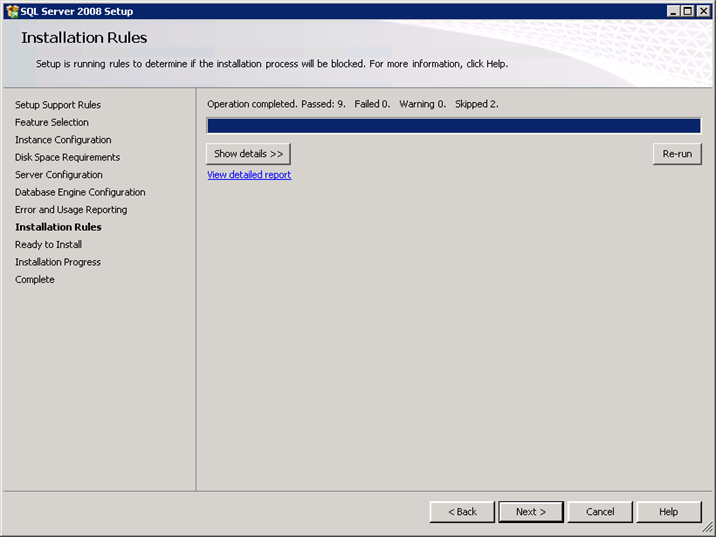Maximize the SQL Server Setup window

[x=687, y=11]
